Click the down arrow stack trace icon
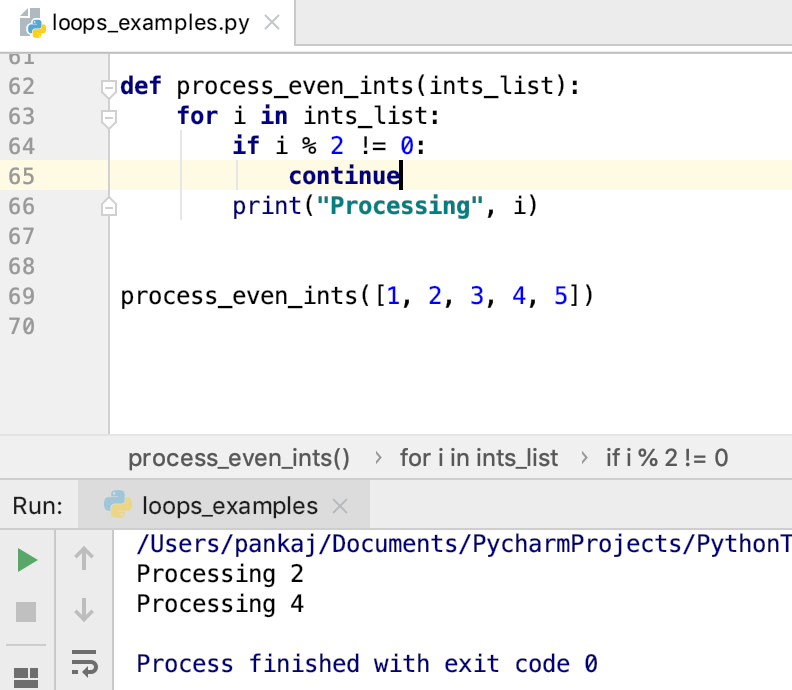 pyautogui.click(x=84, y=610)
